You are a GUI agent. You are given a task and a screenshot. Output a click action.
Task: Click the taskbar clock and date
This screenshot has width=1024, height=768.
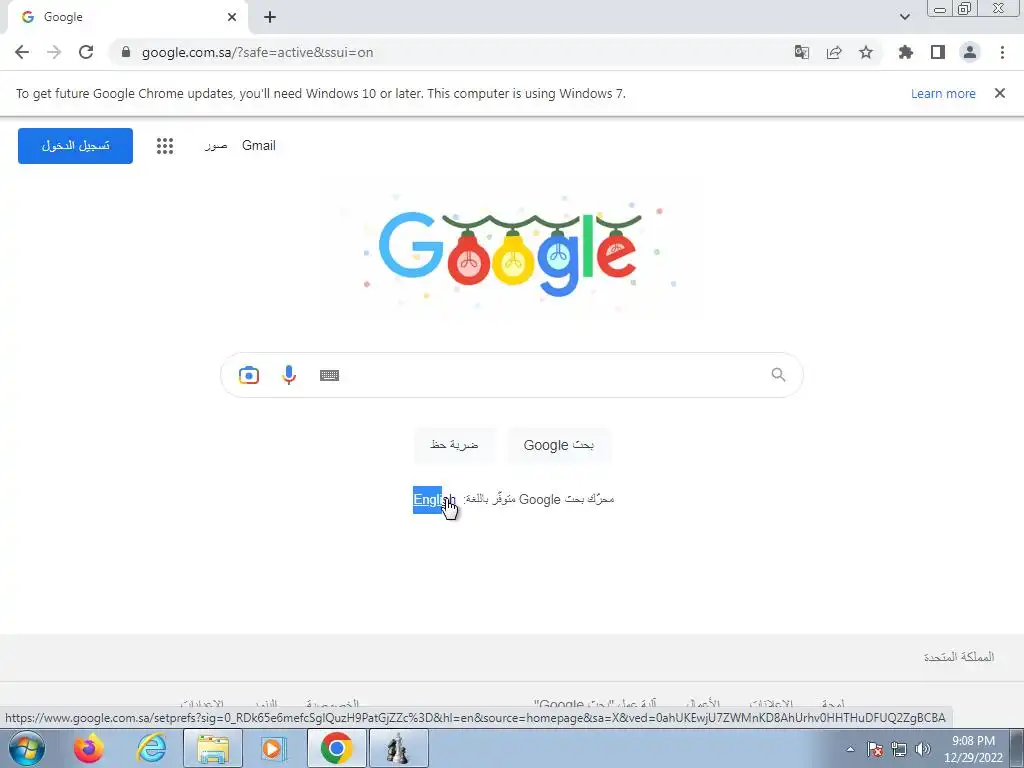pos(973,749)
